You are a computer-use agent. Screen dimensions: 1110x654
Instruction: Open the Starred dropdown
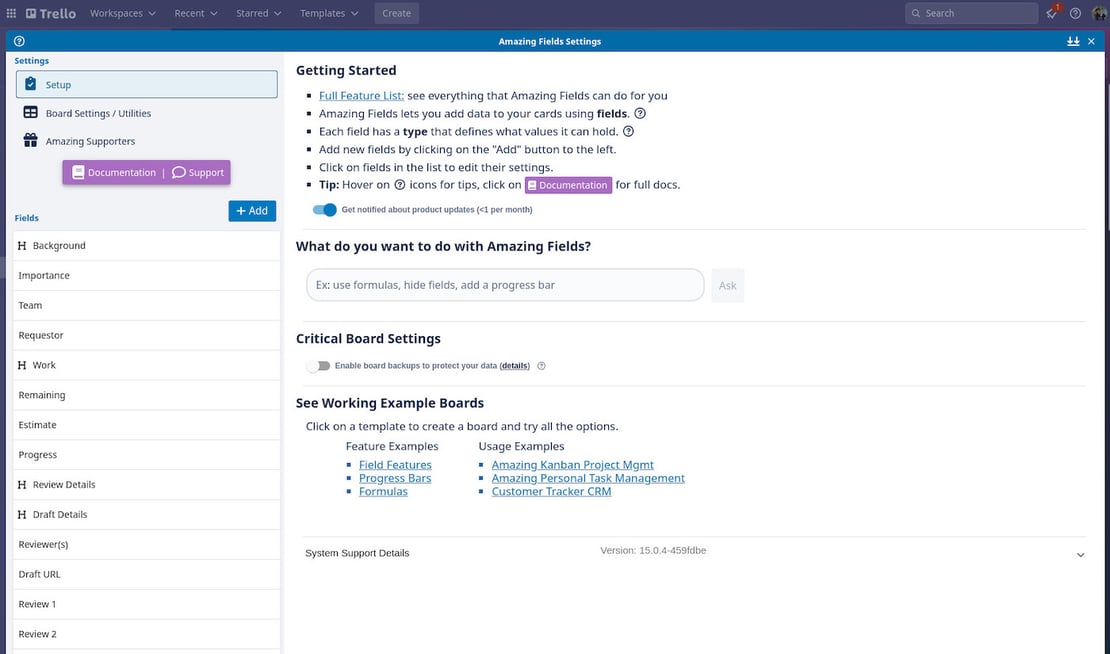(258, 13)
